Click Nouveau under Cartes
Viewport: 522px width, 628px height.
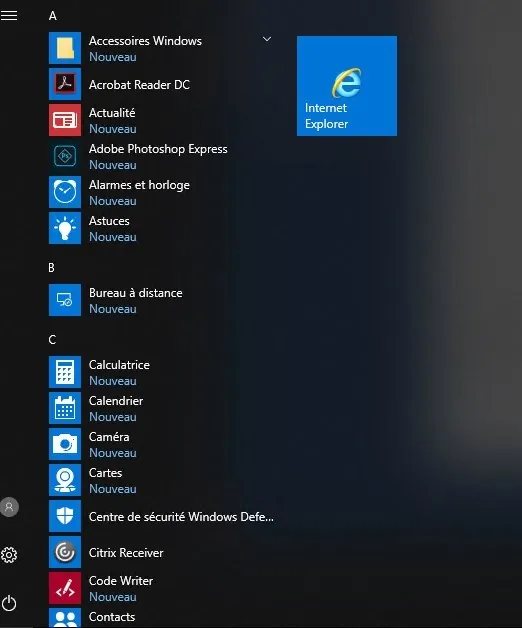click(x=113, y=489)
